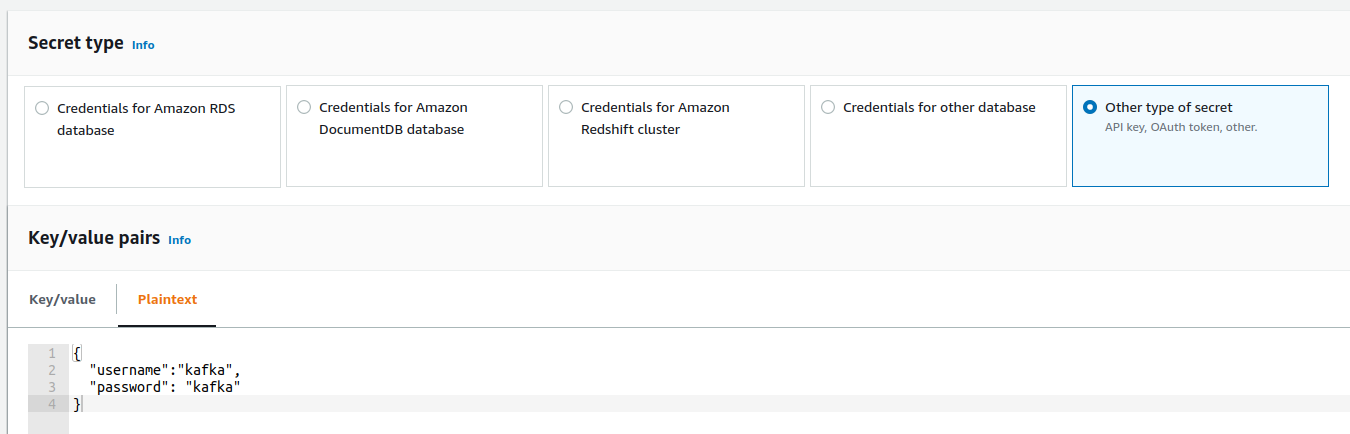The width and height of the screenshot is (1350, 434).
Task: Click the Secret type heading
Action: (76, 43)
